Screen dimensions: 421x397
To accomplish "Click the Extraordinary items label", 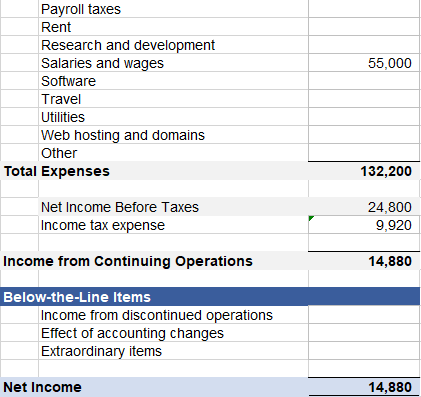I will tap(101, 351).
